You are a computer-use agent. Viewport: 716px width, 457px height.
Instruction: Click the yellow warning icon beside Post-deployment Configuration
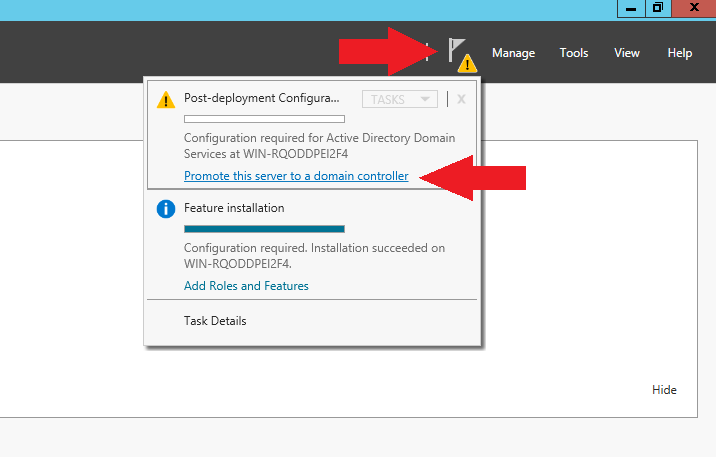tap(166, 100)
